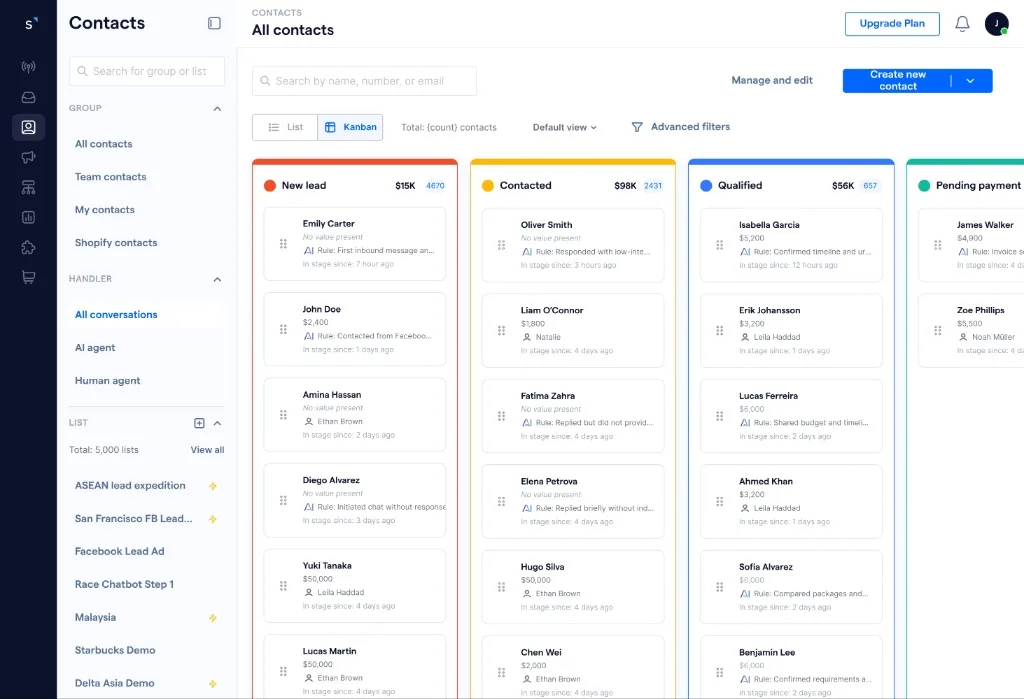Click the Upgrade Plan button

[891, 23]
